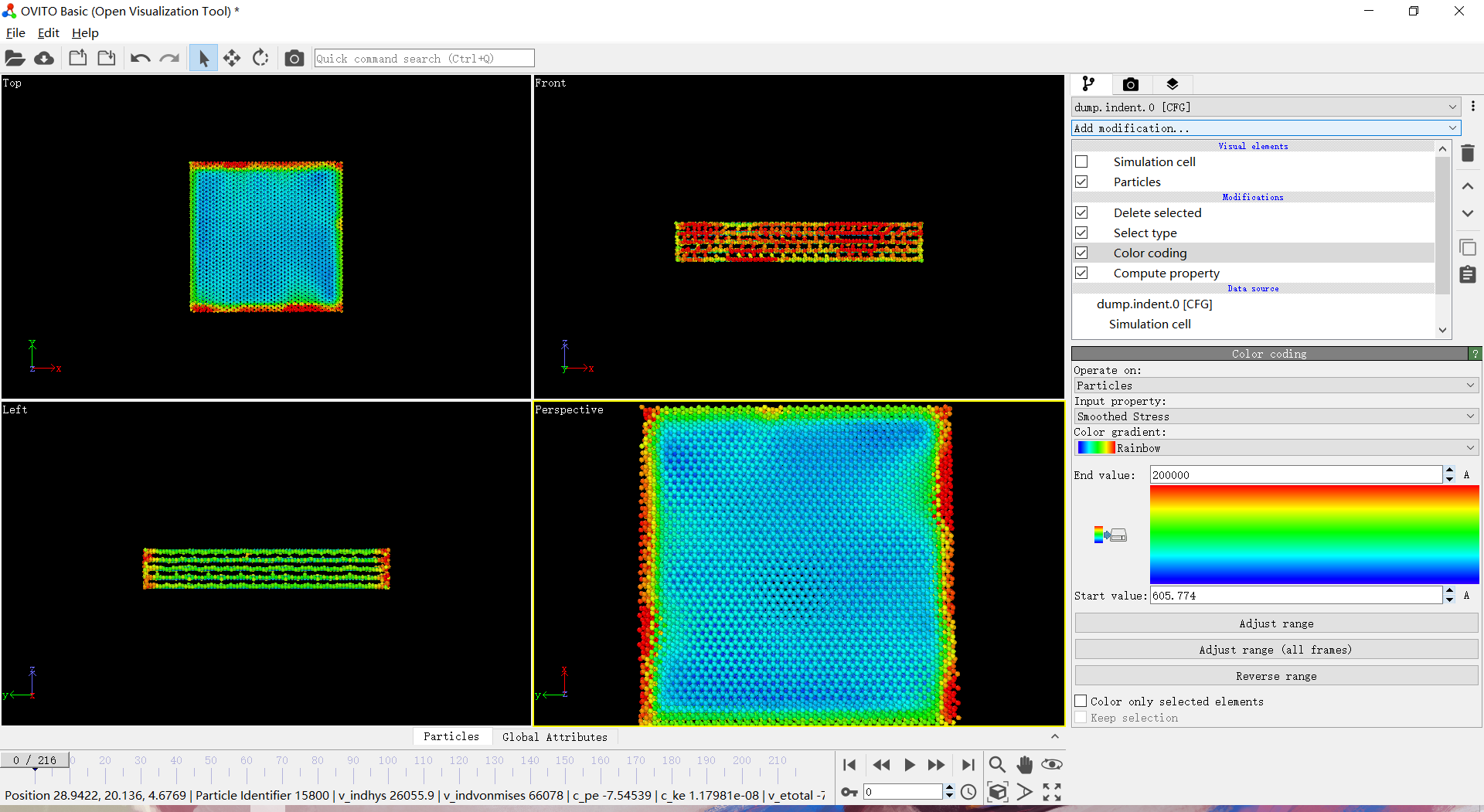The image size is (1484, 812).
Task: Click the Reverse range button
Action: pos(1275,675)
